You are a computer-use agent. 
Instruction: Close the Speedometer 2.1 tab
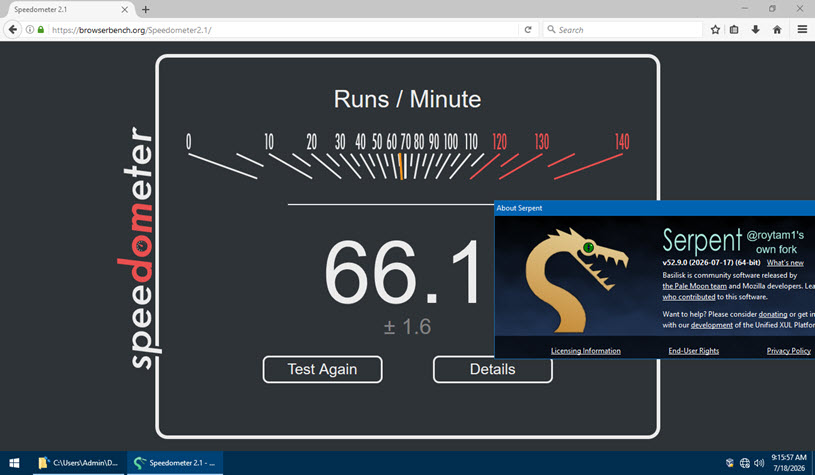point(125,9)
